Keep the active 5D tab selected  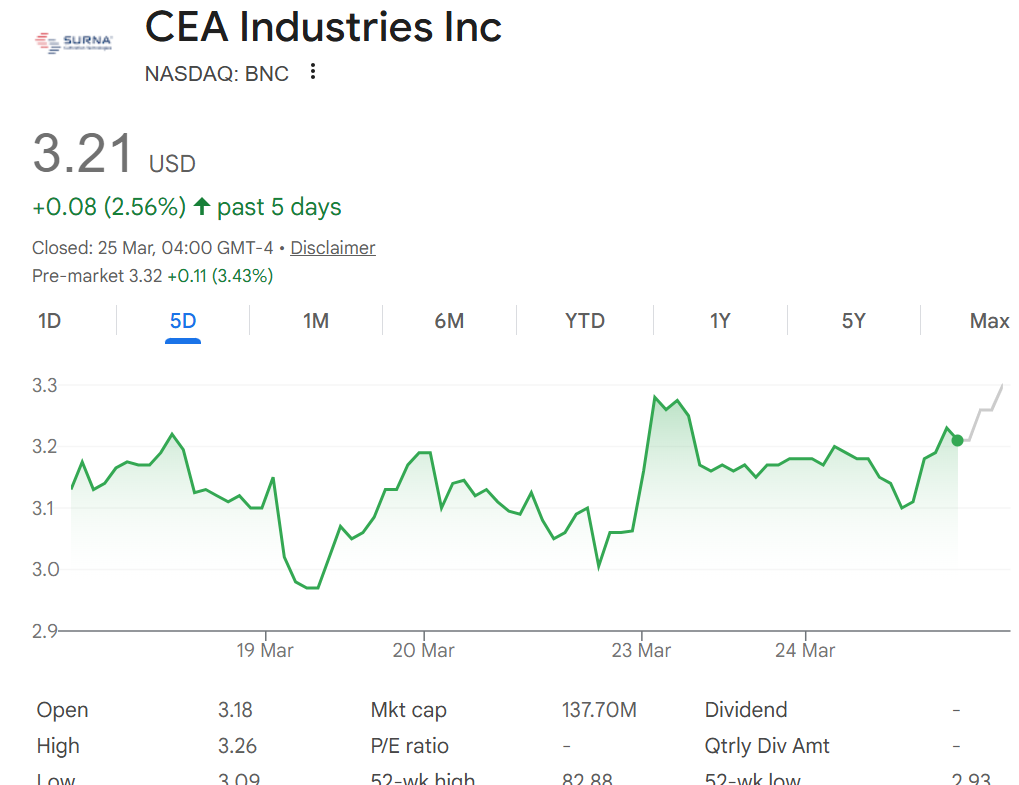(x=181, y=320)
